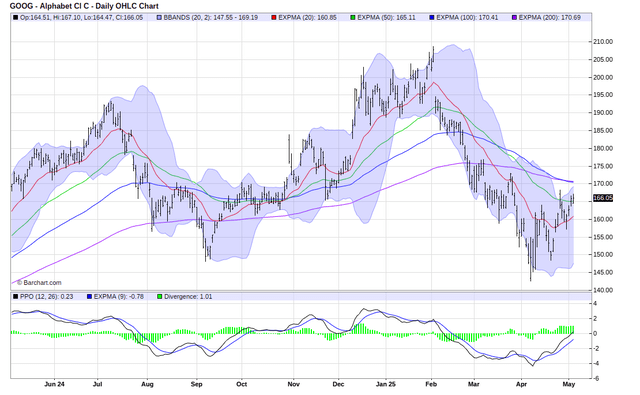Screen dimensions: 640x395
Task: Click the Apr date axis label
Action: [x=521, y=384]
